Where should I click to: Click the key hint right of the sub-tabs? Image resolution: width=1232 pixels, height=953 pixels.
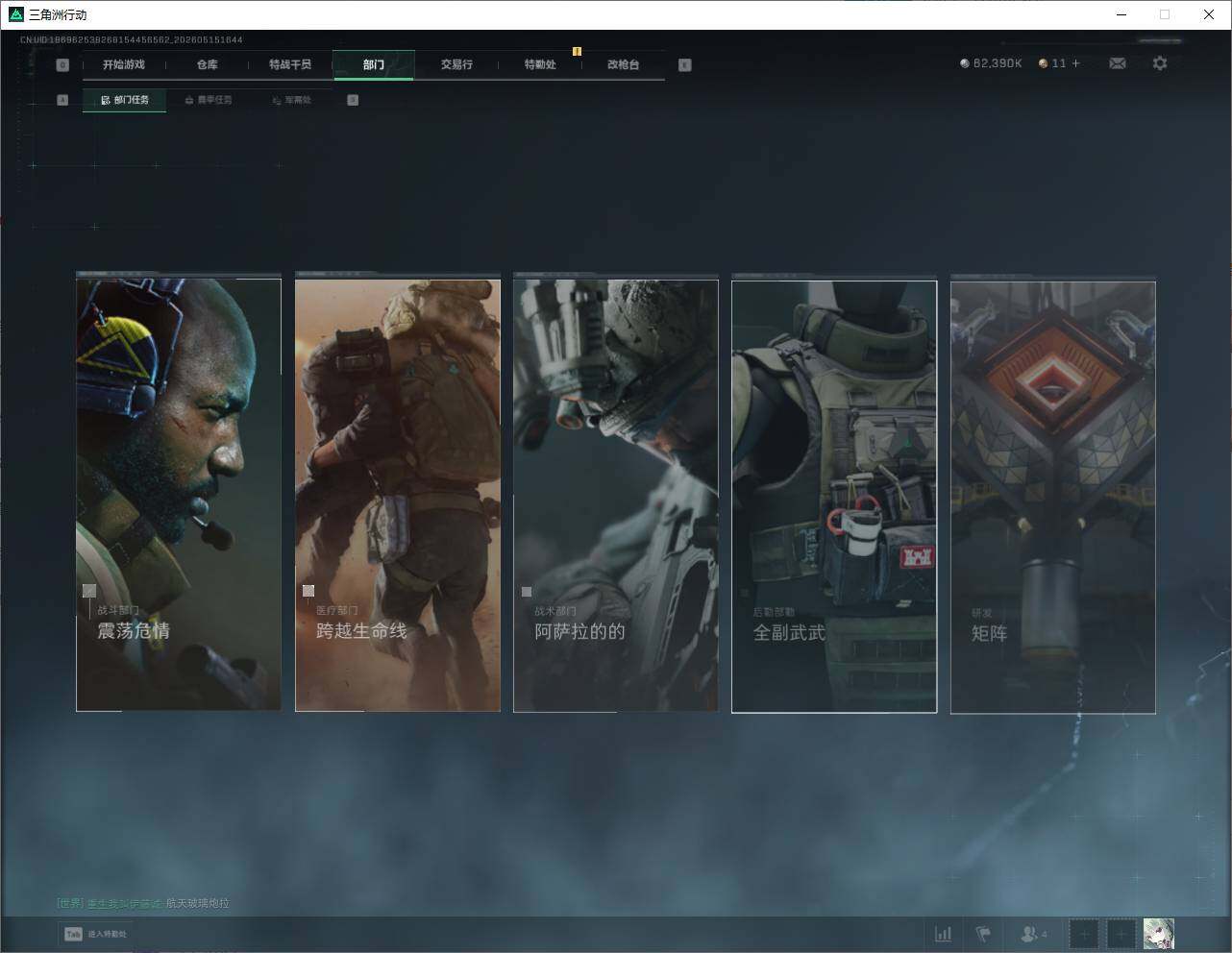(353, 100)
